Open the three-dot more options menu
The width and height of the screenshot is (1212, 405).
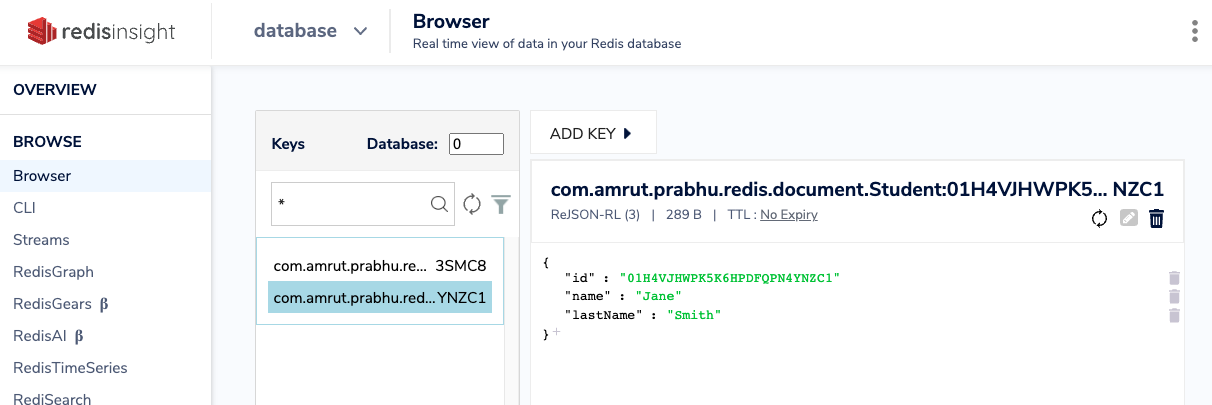tap(1195, 31)
